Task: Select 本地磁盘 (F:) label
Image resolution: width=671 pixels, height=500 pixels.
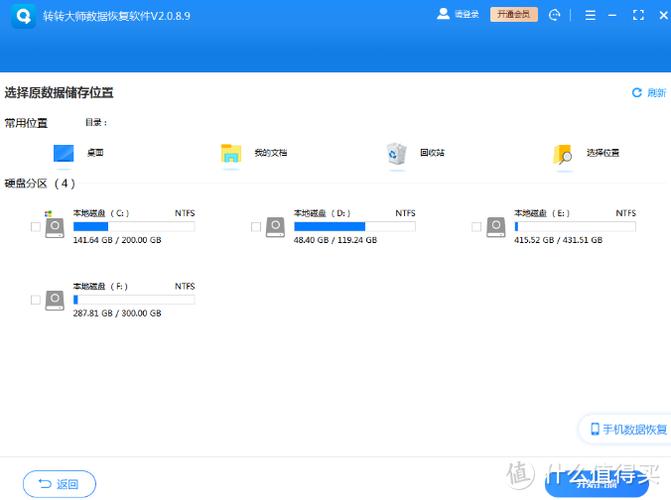Action: [100, 286]
